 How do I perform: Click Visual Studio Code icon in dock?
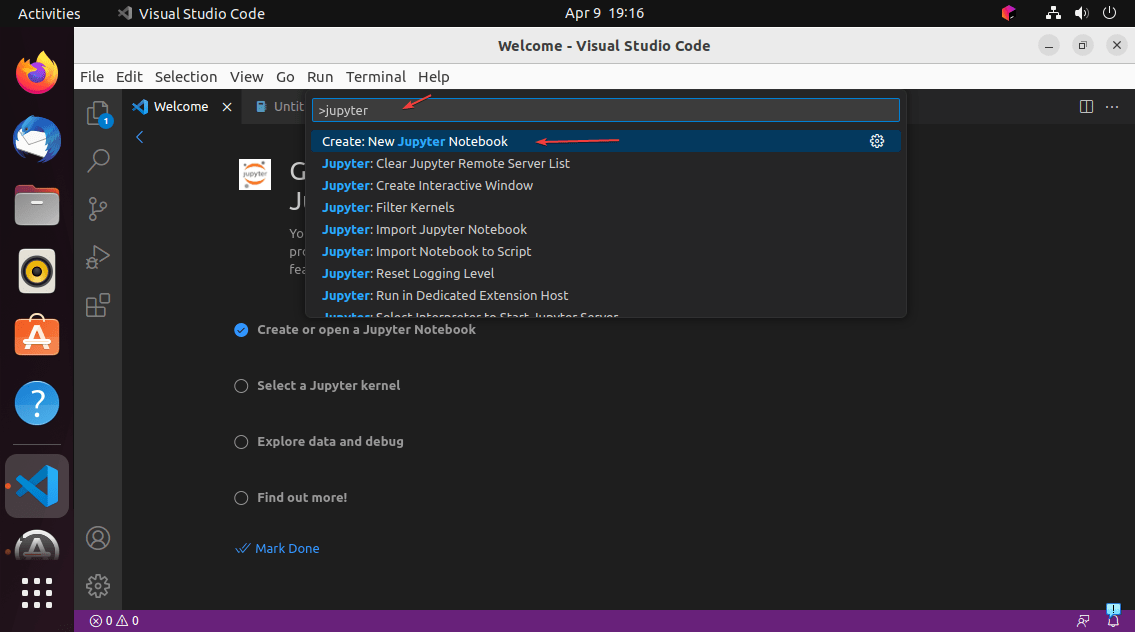click(x=37, y=486)
